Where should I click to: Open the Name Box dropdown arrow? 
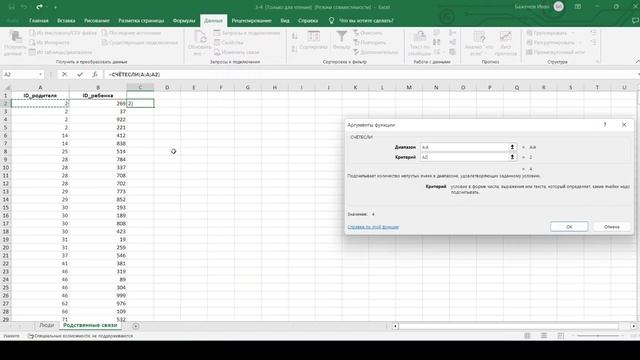pos(40,74)
